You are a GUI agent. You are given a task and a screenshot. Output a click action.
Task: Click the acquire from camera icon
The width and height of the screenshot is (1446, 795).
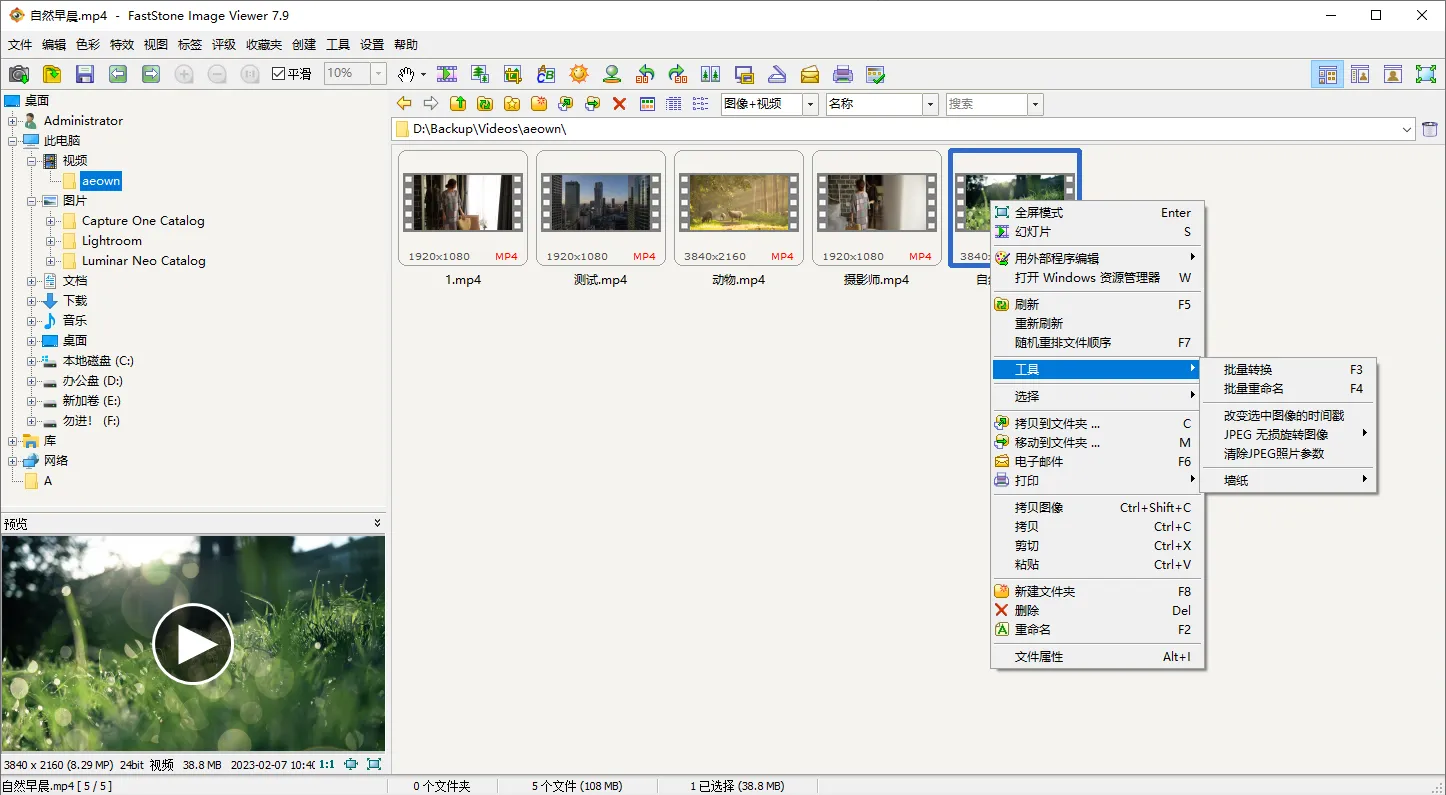[19, 74]
